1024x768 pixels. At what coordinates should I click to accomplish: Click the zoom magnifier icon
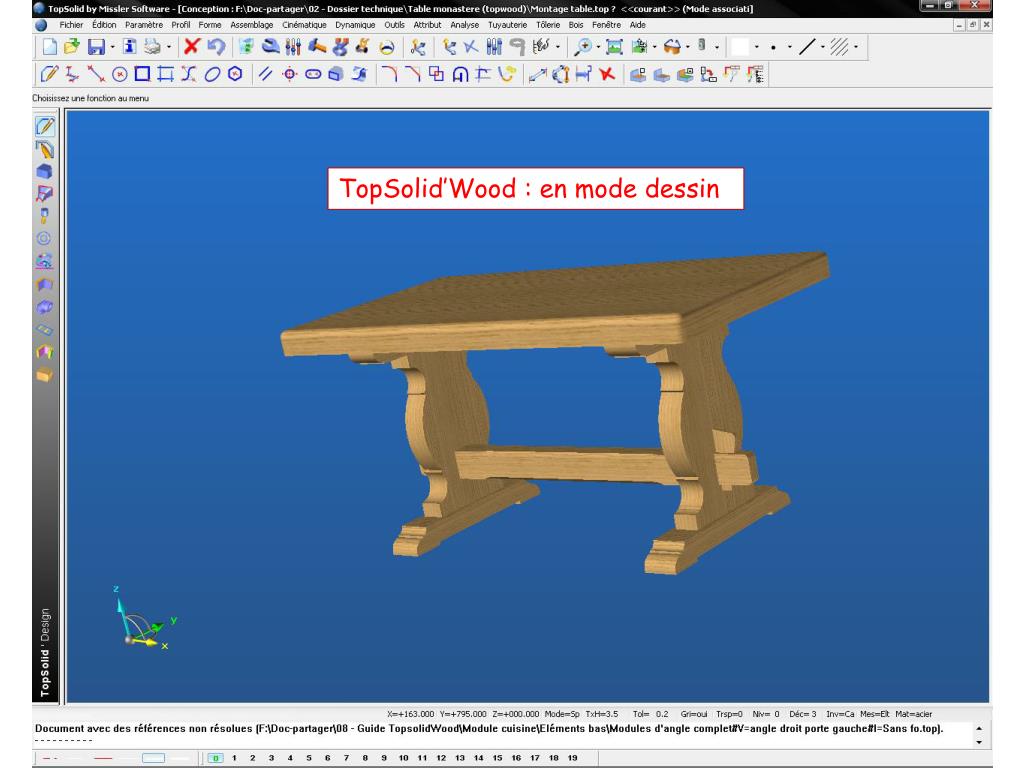(x=581, y=47)
